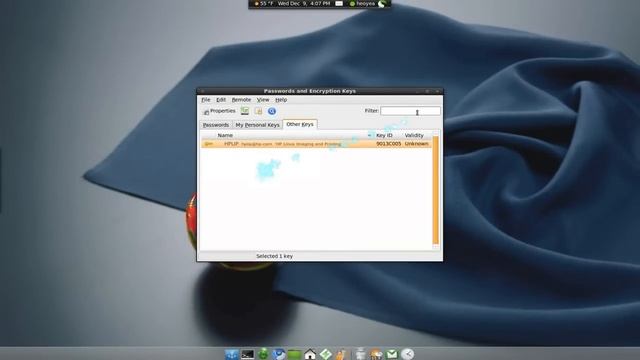This screenshot has width=640, height=360.
Task: Click the blue first icon in the dock
Action: [231, 354]
